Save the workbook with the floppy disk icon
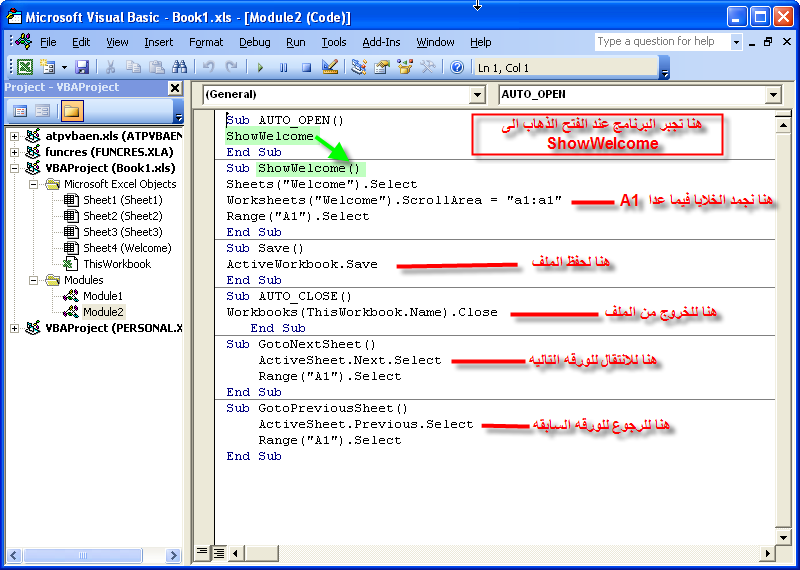The image size is (800, 570). tap(82, 67)
